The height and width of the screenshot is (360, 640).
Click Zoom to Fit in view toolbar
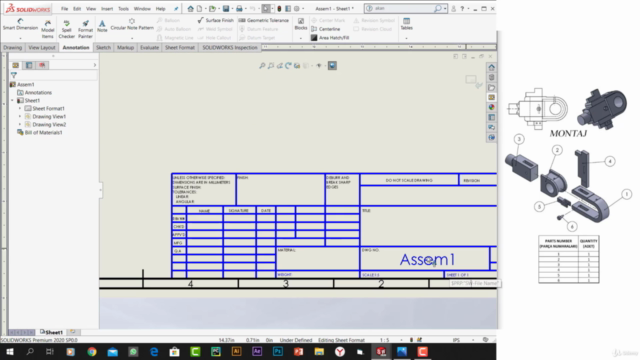coord(262,66)
